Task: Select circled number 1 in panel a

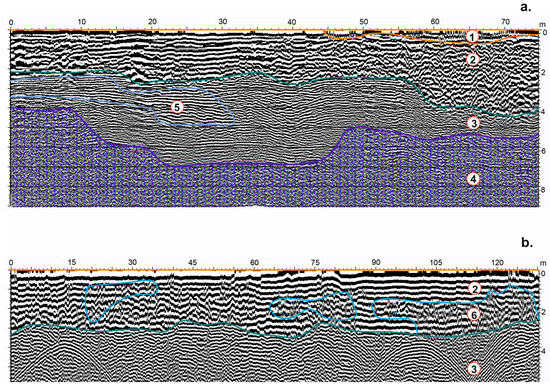Action: [x=472, y=36]
